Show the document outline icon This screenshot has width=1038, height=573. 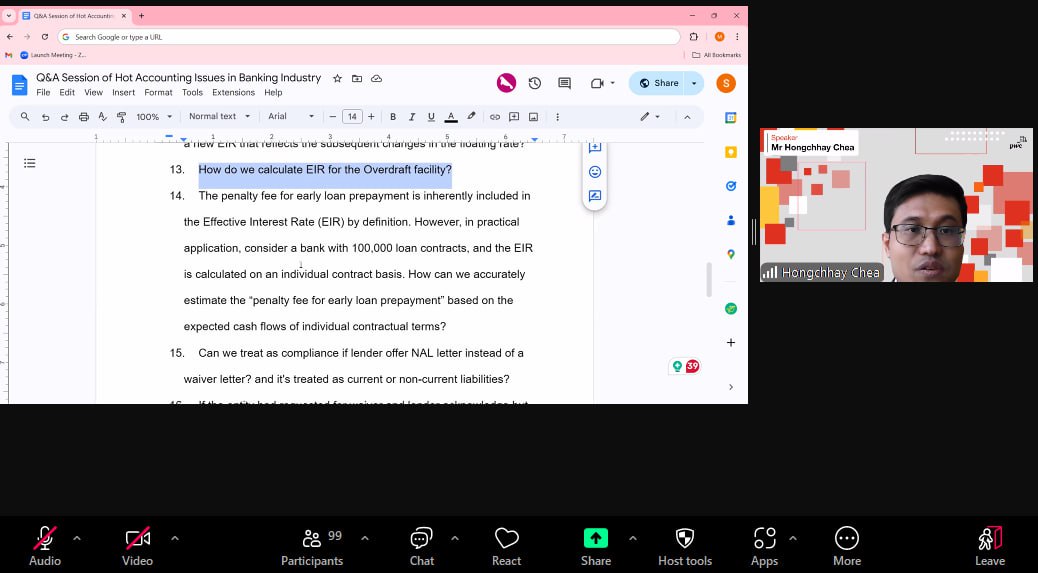[30, 163]
